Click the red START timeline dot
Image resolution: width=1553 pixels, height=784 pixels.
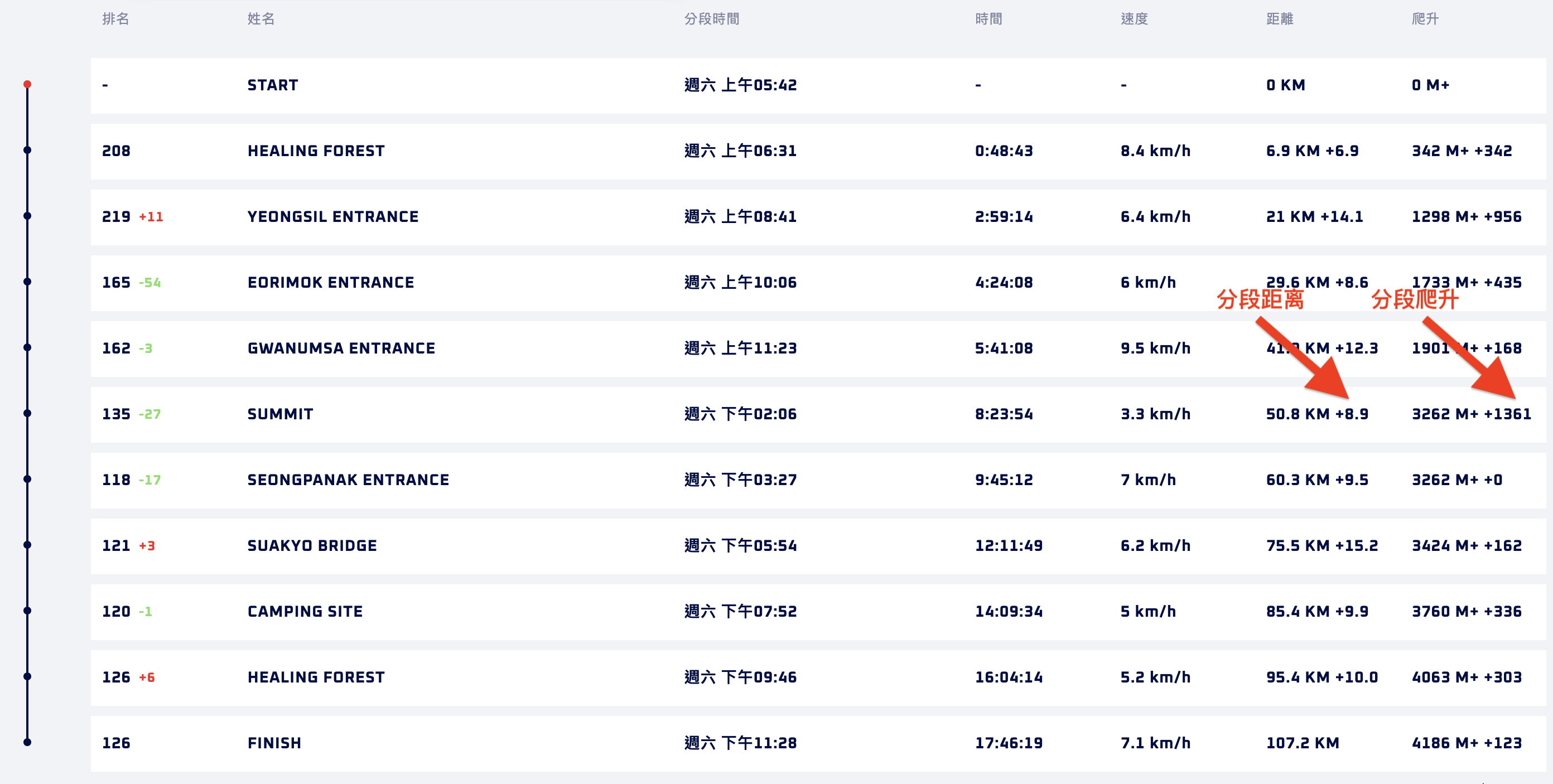(27, 84)
